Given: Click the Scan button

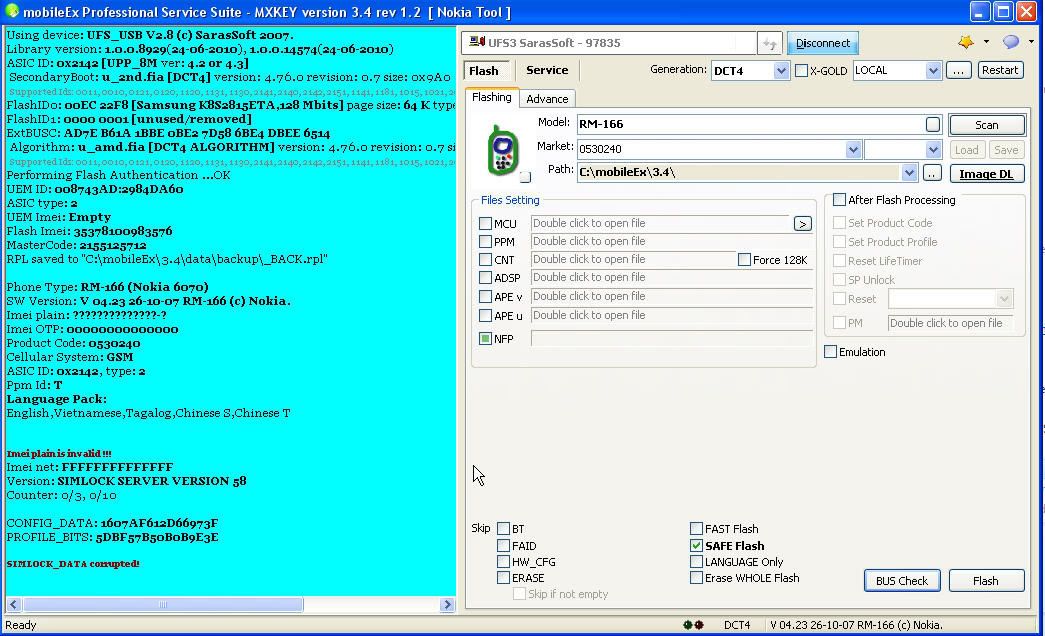Looking at the screenshot, I should [x=986, y=125].
